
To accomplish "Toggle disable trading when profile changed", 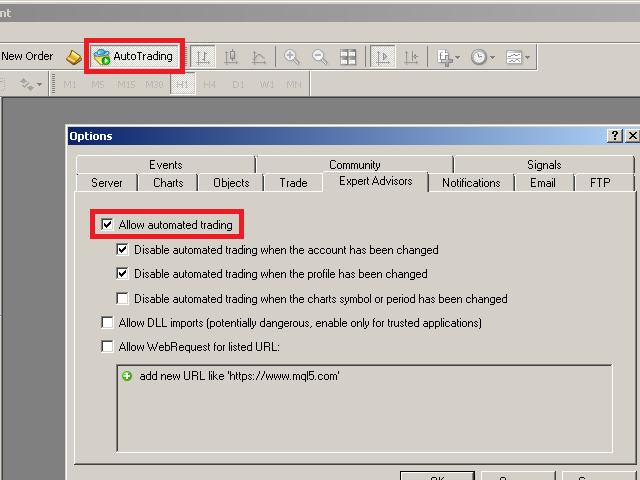I will coord(122,273).
